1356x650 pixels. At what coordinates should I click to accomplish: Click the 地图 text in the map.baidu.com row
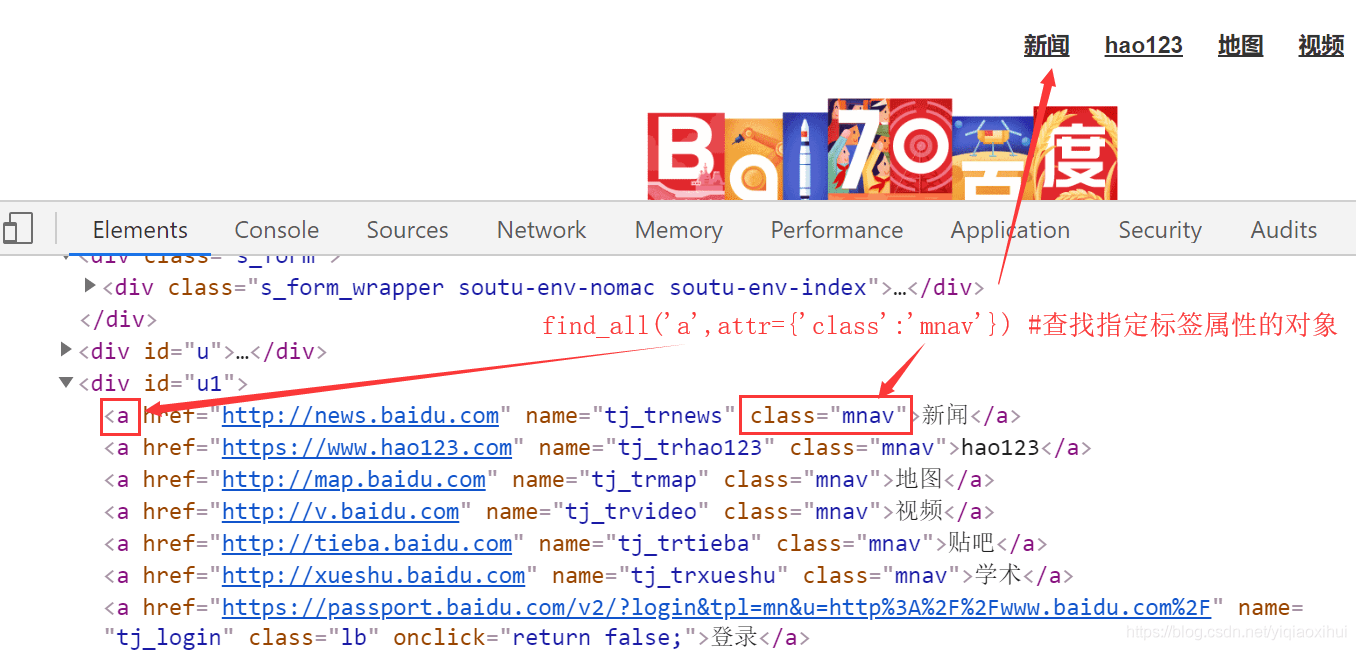click(x=918, y=479)
